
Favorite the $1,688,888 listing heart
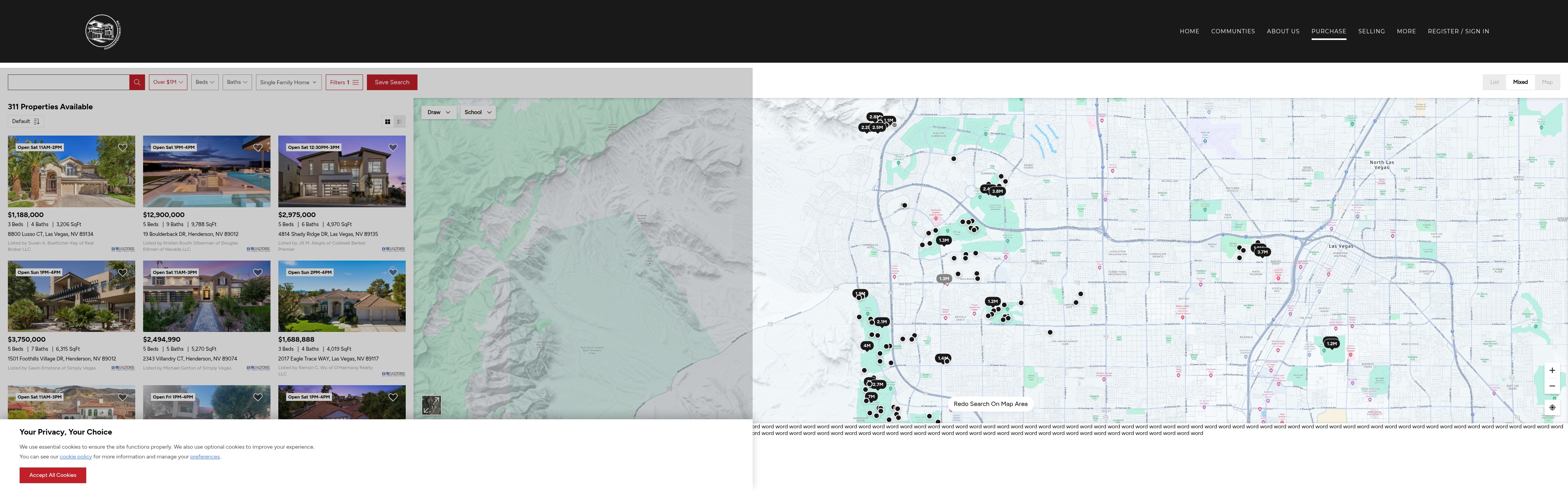click(x=393, y=273)
